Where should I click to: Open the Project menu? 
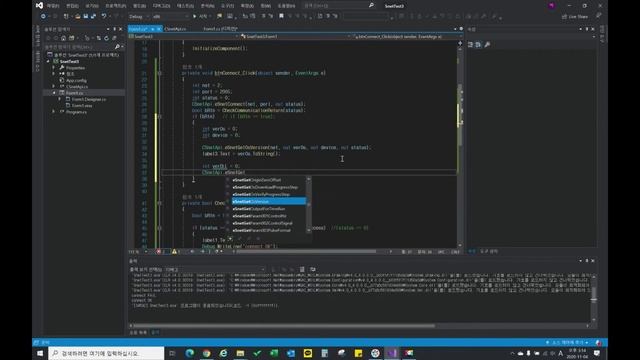[116, 6]
